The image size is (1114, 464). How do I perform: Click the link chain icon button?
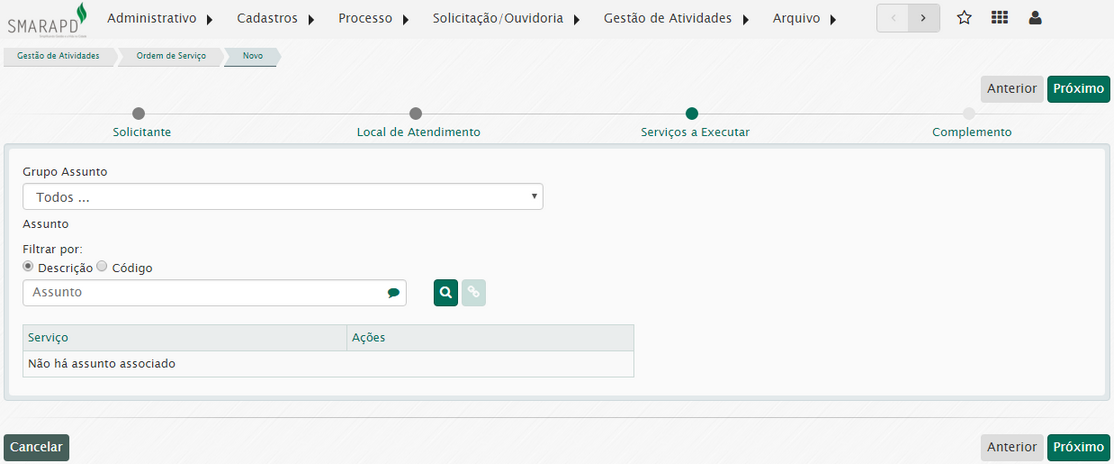coord(474,293)
